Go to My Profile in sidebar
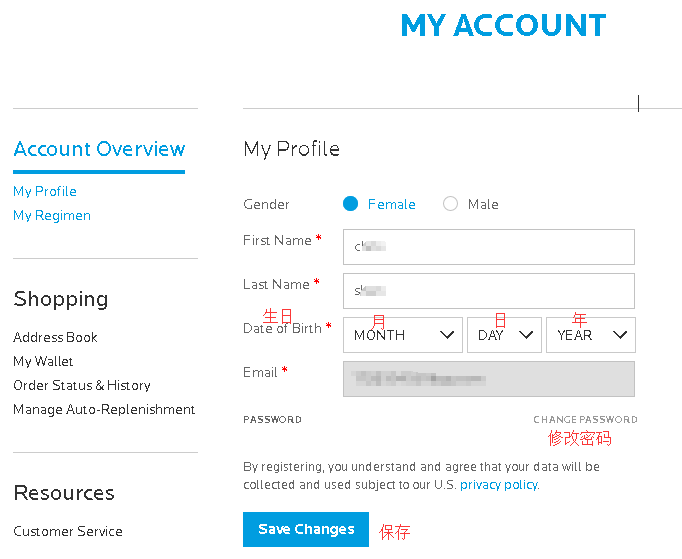 pos(45,191)
